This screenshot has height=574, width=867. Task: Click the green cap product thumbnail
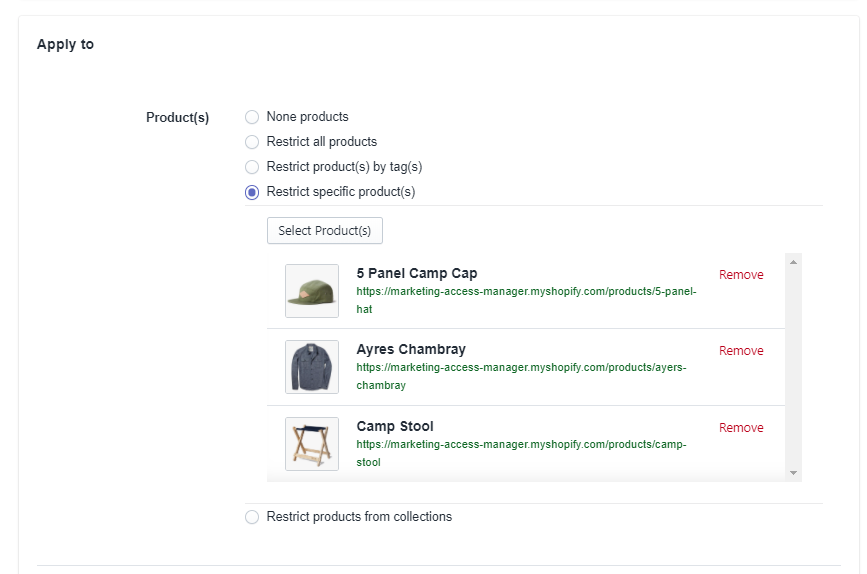coord(312,291)
